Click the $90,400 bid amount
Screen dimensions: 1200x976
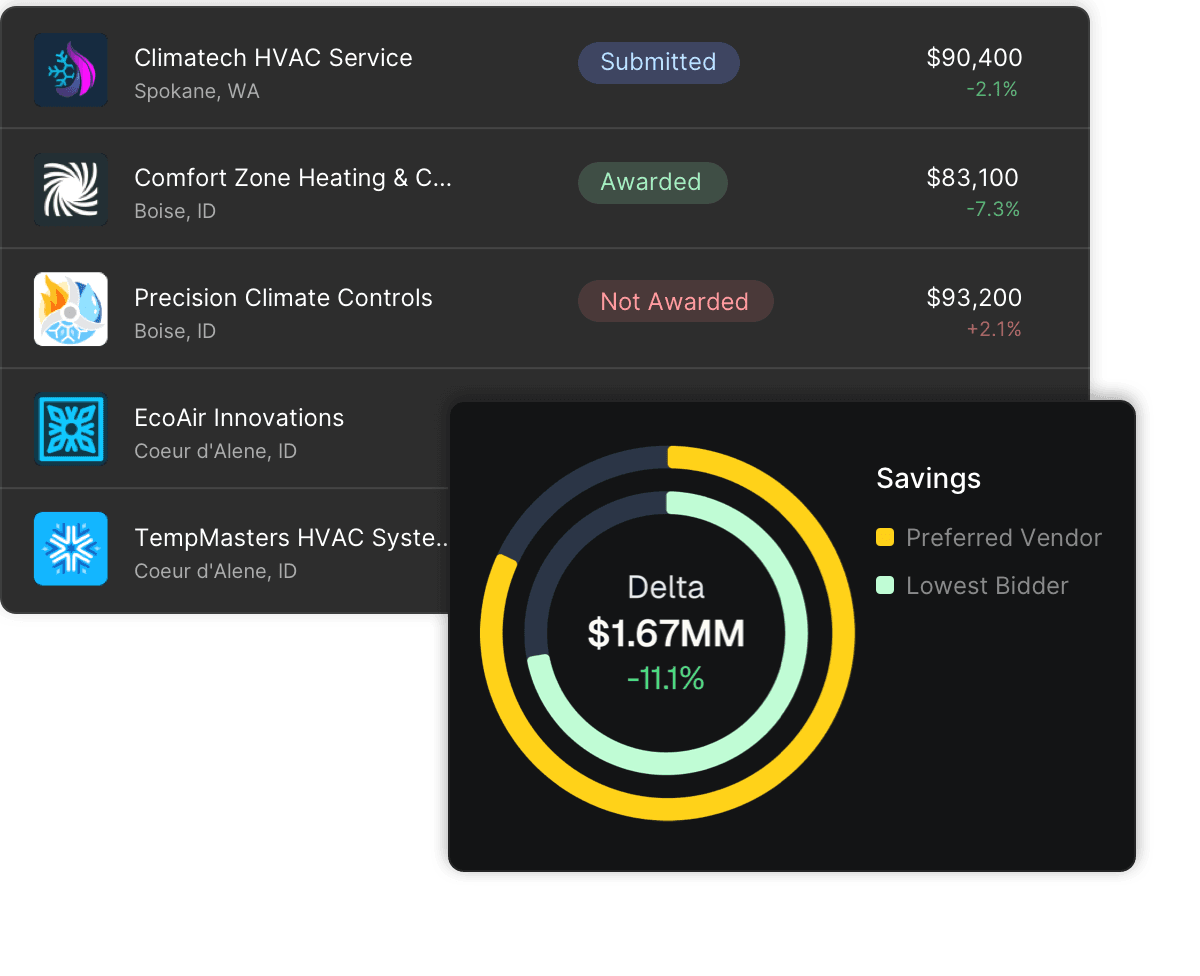point(974,58)
